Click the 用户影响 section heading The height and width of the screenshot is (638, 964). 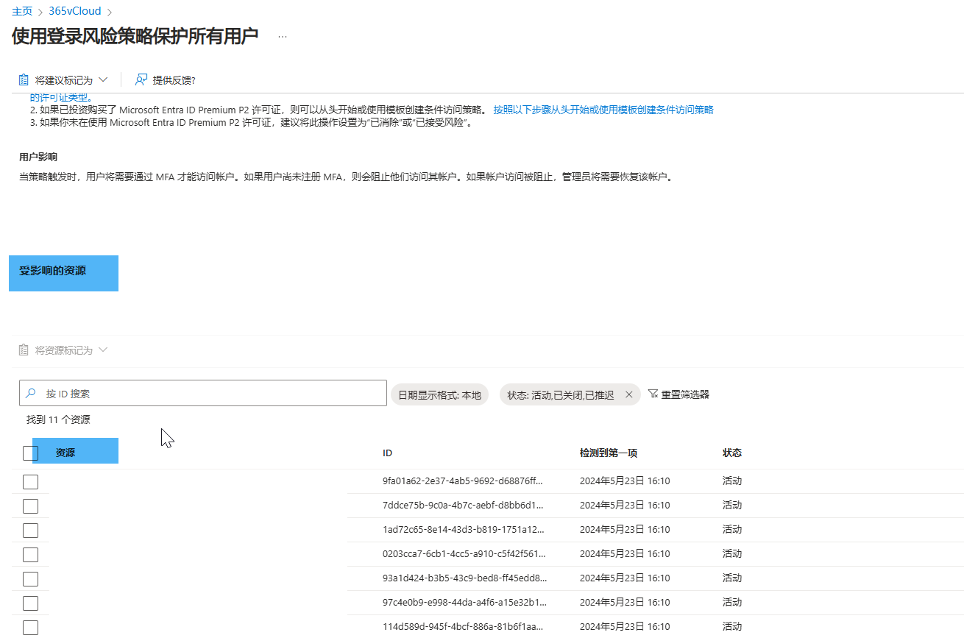coord(38,157)
